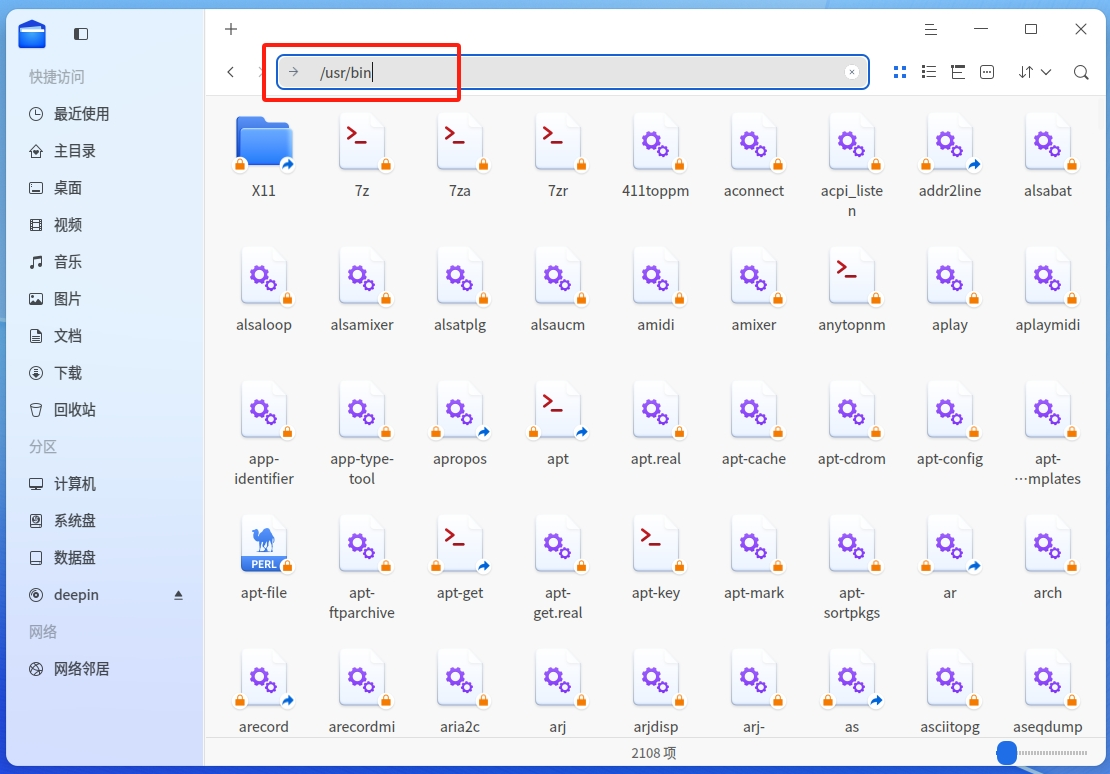
Task: Switch to tree view mode
Action: (958, 72)
